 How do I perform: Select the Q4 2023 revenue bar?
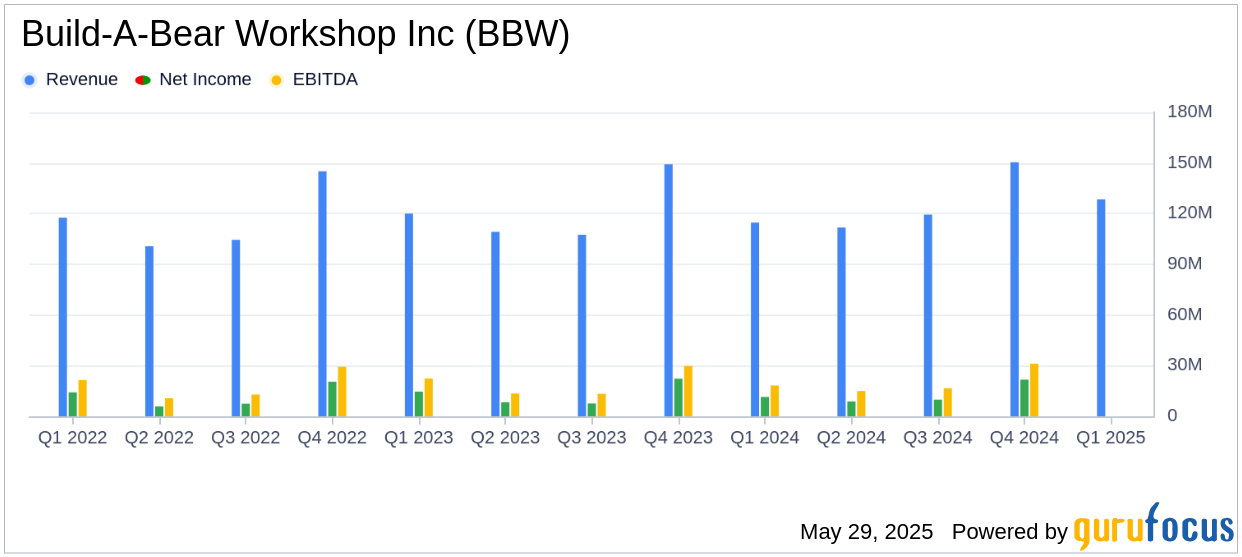coord(668,290)
